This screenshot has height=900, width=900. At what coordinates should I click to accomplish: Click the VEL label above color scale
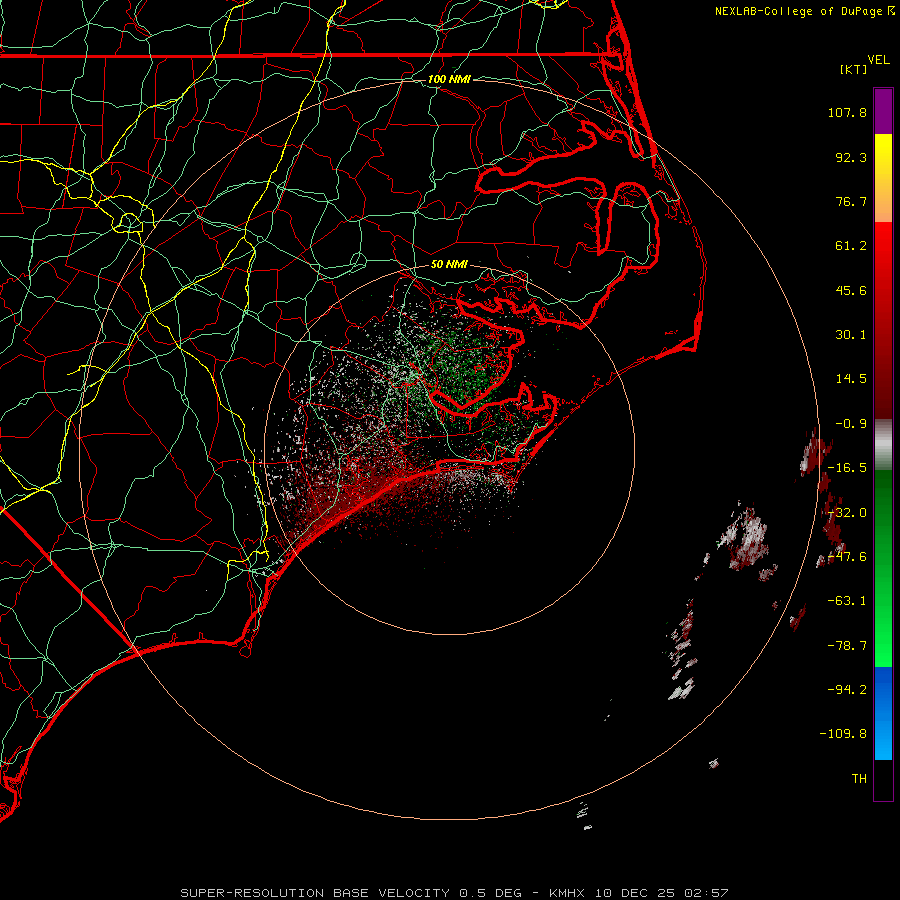click(878, 60)
